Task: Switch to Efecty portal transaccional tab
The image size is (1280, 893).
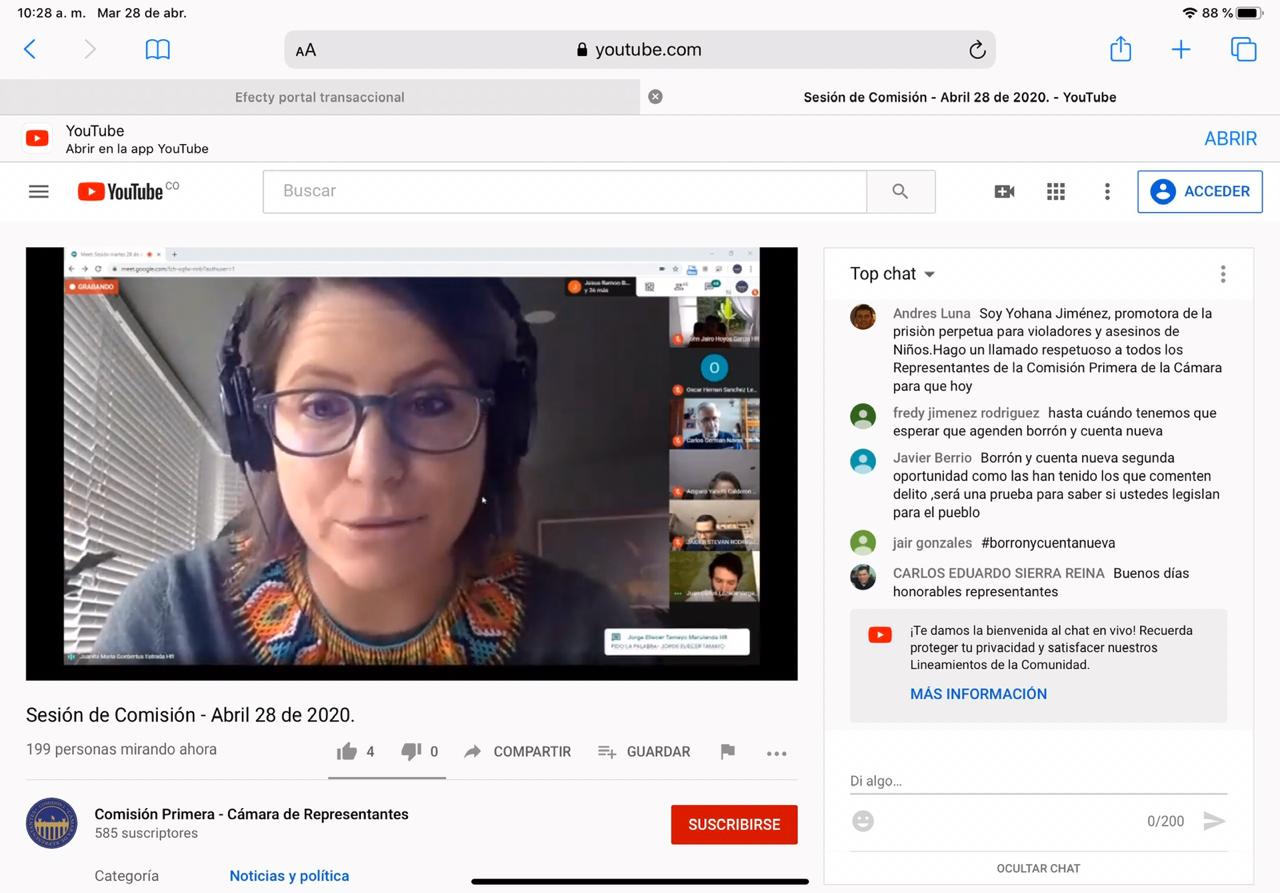Action: 320,97
